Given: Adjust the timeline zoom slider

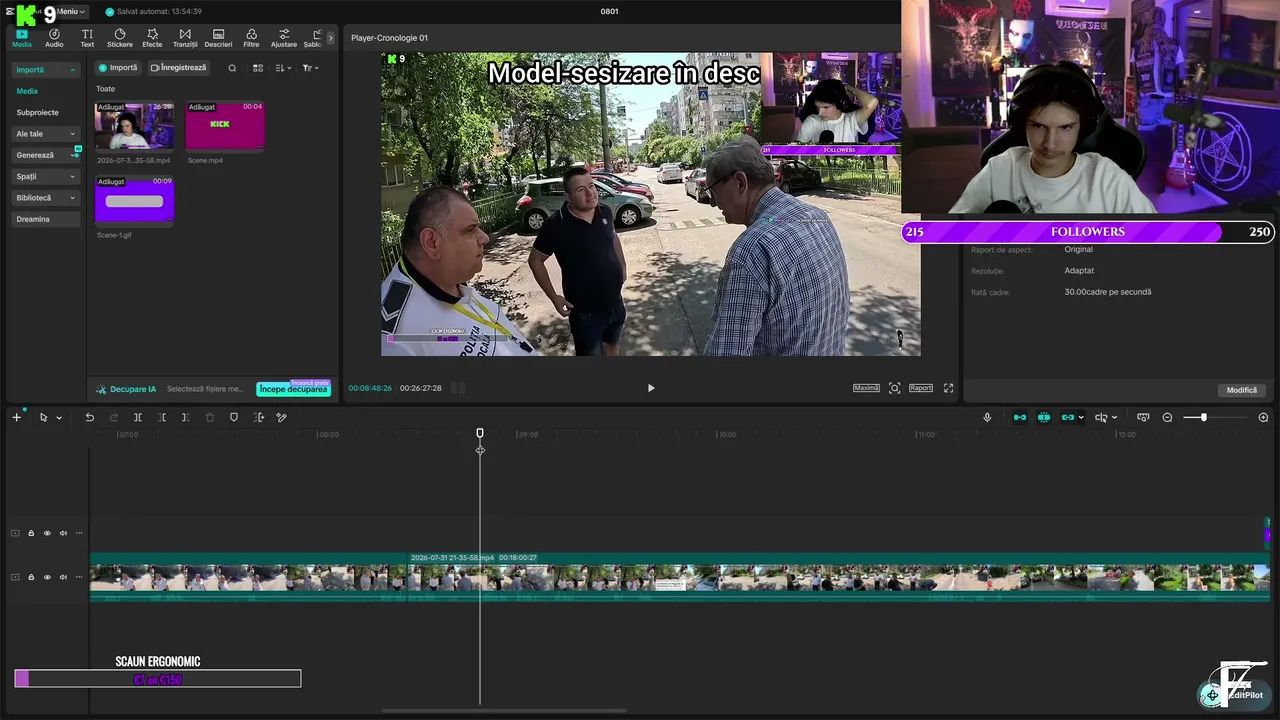Looking at the screenshot, I should (x=1203, y=417).
